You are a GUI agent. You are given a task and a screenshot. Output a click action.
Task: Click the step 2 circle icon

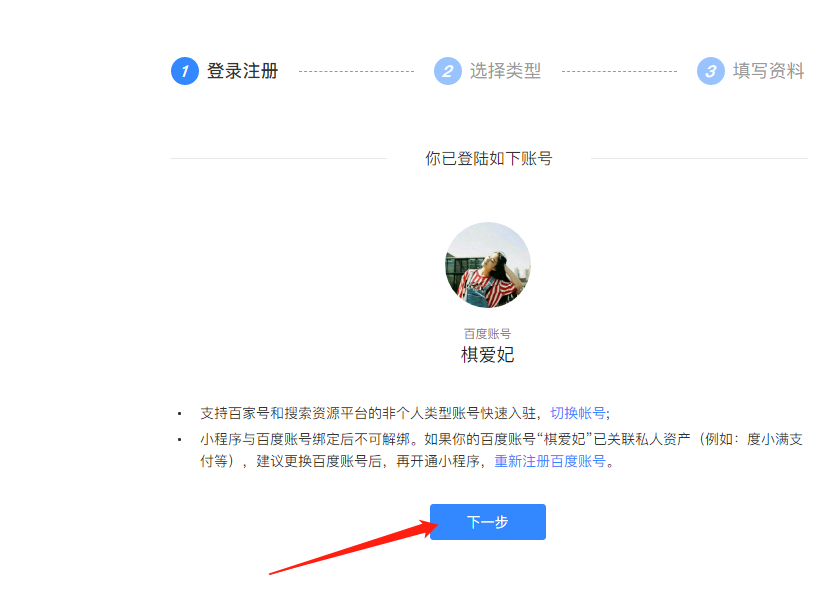pos(448,71)
